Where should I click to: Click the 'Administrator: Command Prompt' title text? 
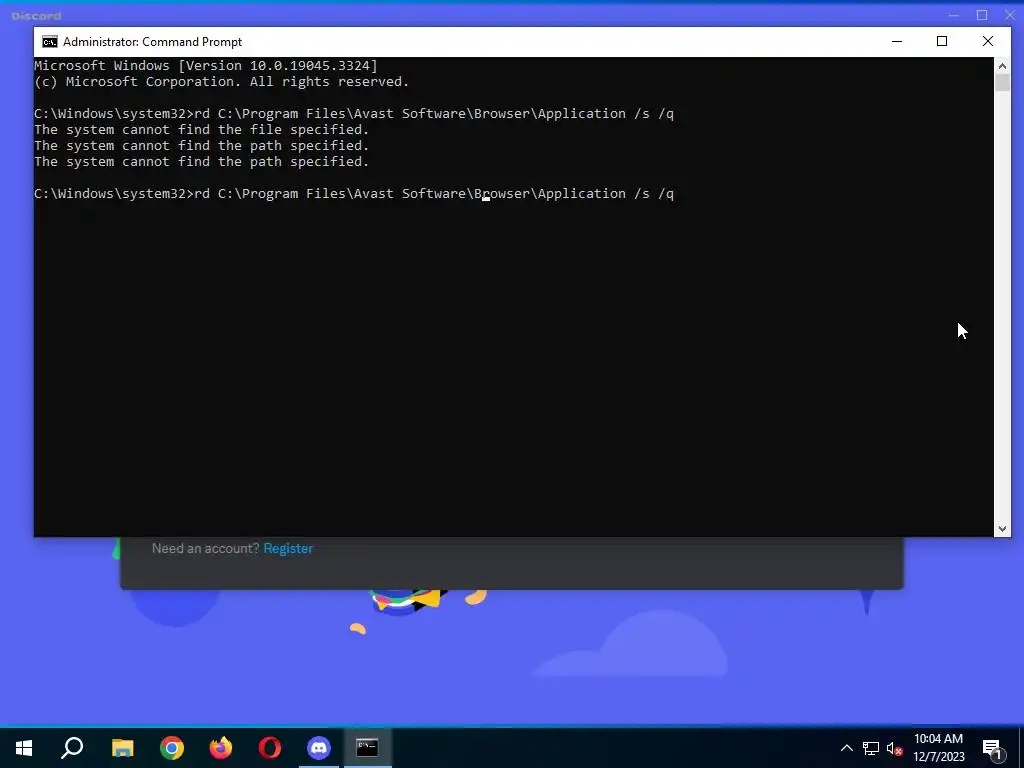coord(152,42)
